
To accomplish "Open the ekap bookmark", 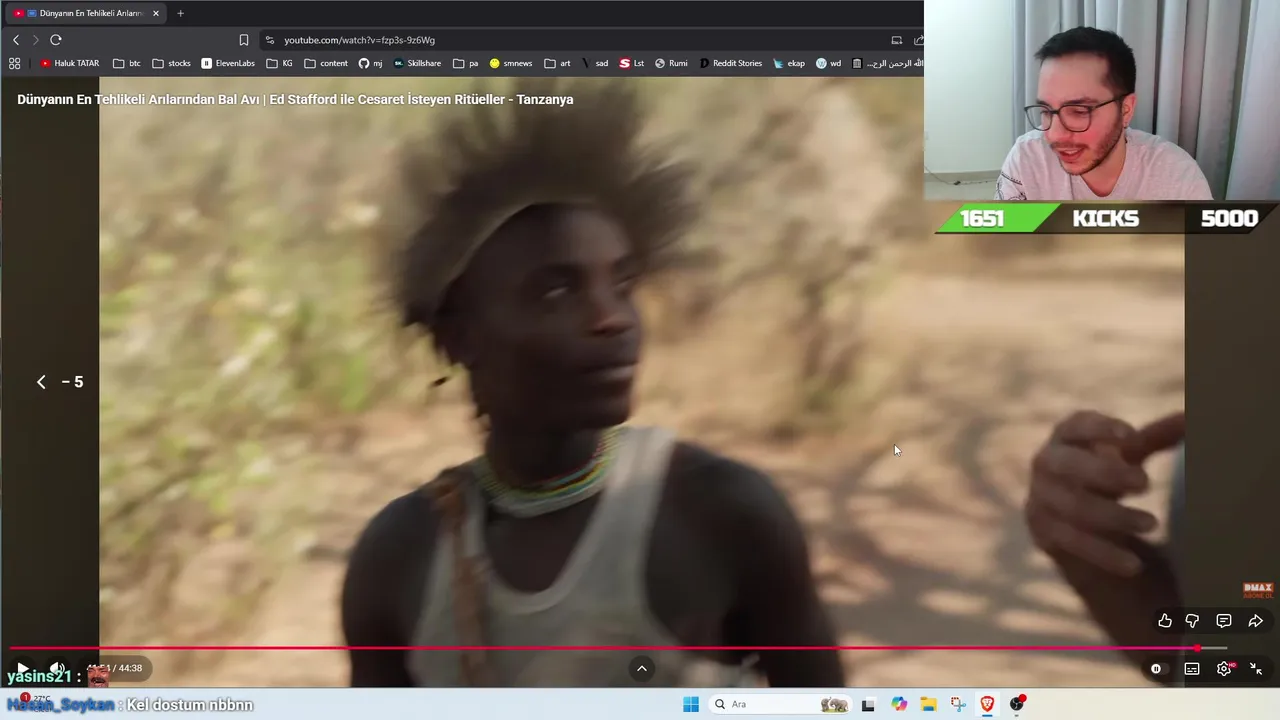I will tap(788, 63).
